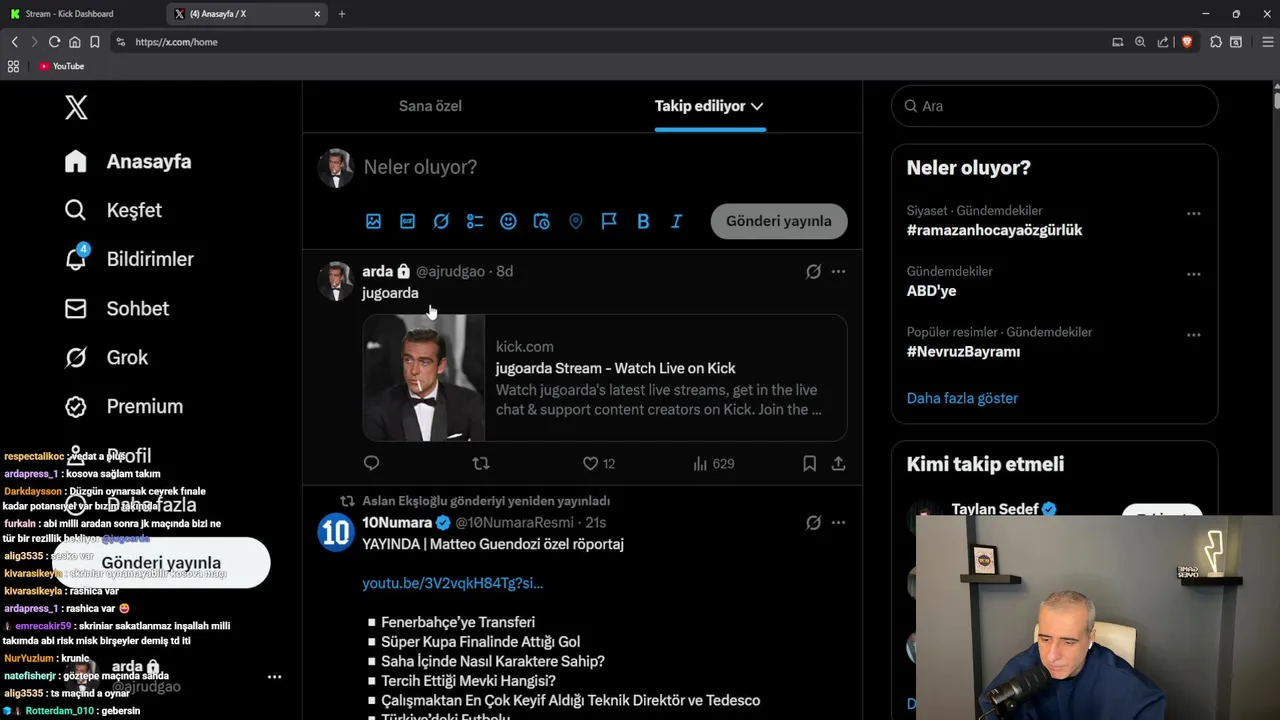Image resolution: width=1280 pixels, height=720 pixels.
Task: Tag location in composer
Action: pyautogui.click(x=575, y=221)
